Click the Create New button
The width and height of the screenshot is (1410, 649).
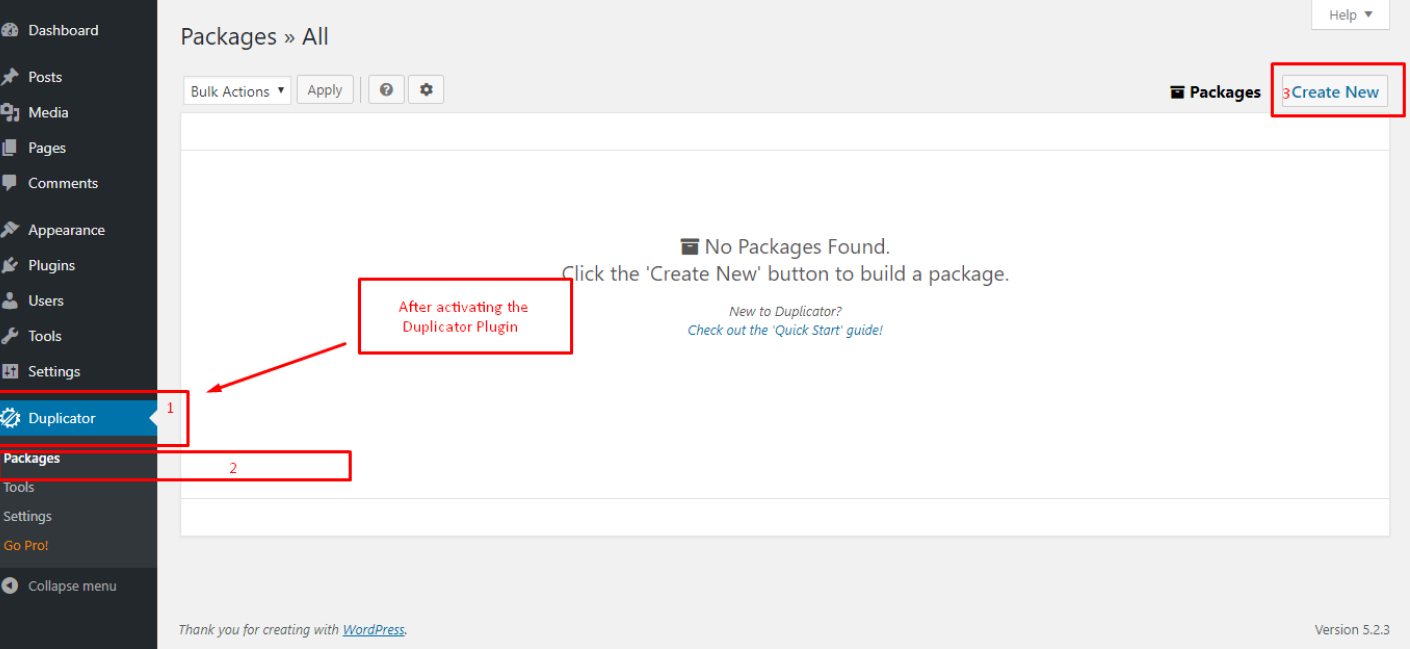click(1334, 91)
